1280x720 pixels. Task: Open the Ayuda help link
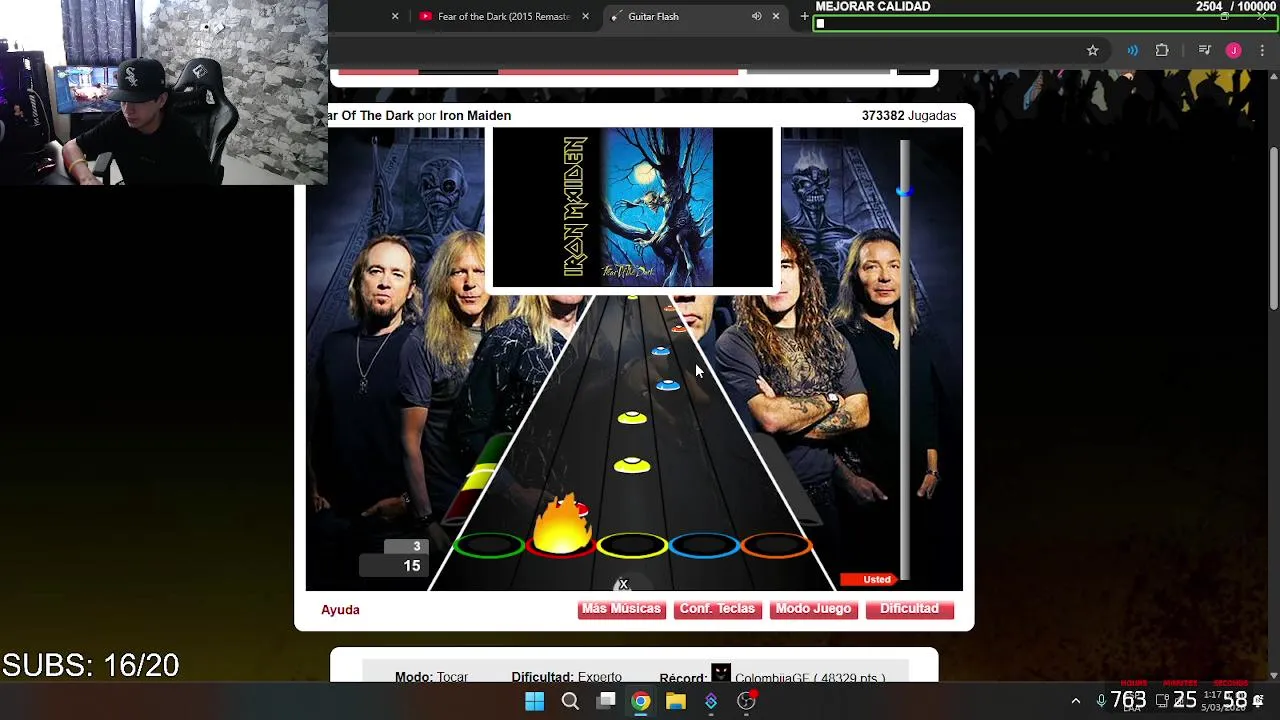click(340, 610)
